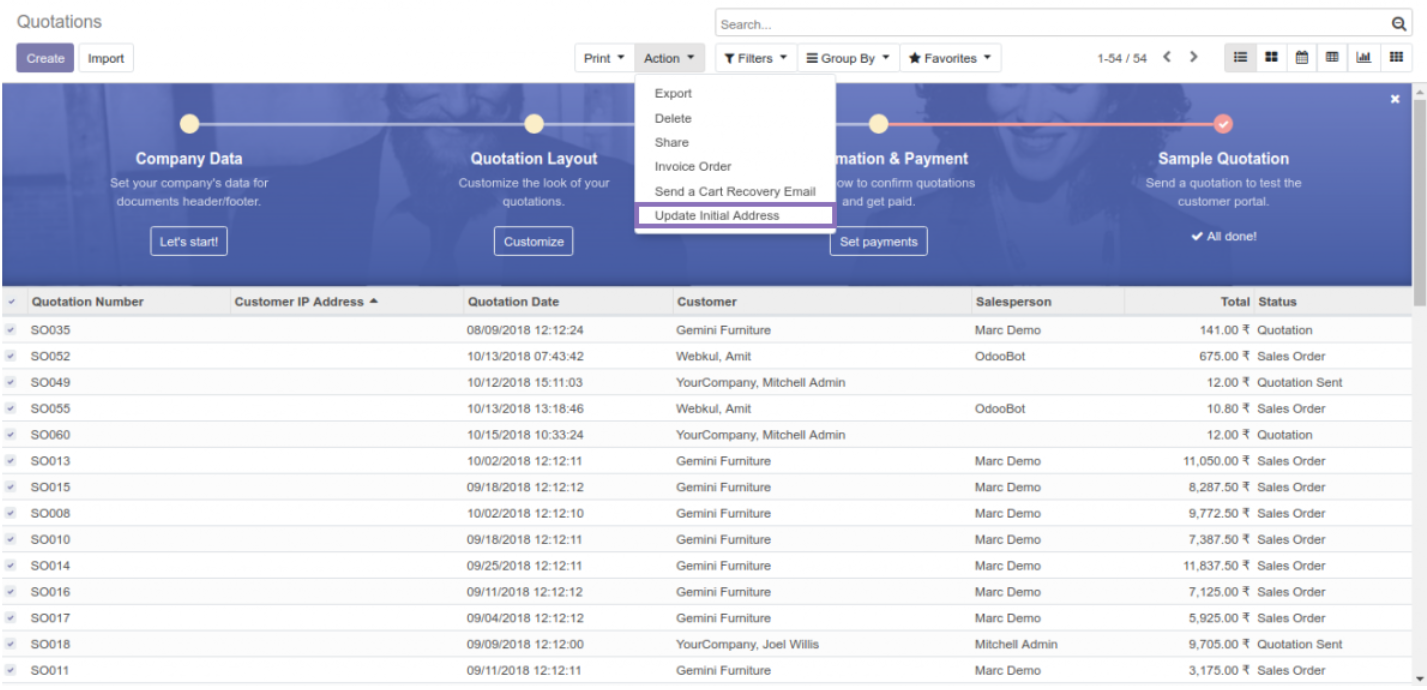This screenshot has width=1427, height=690.
Task: Click the search magnifier icon
Action: click(x=1399, y=24)
